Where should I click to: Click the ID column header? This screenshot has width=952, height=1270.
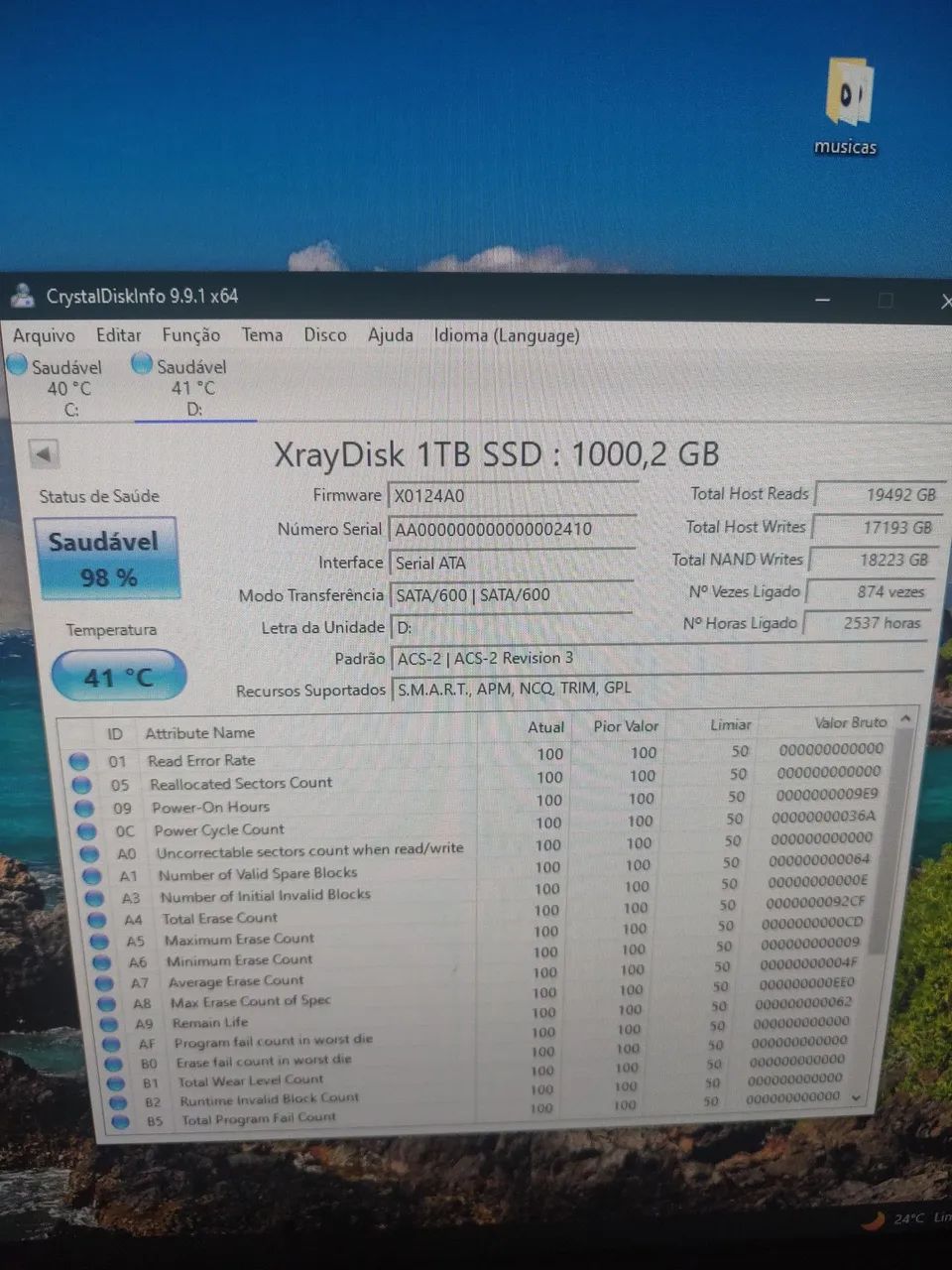(x=115, y=734)
